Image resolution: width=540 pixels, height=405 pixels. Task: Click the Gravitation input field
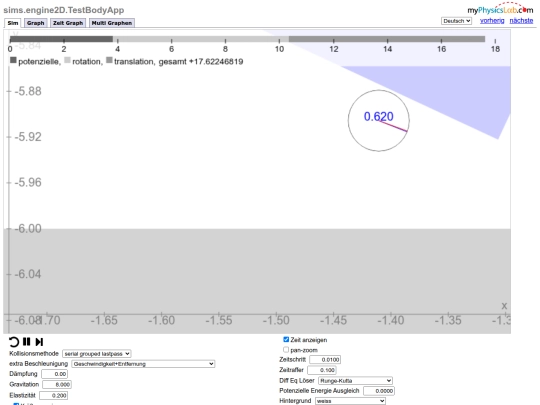[x=57, y=384]
